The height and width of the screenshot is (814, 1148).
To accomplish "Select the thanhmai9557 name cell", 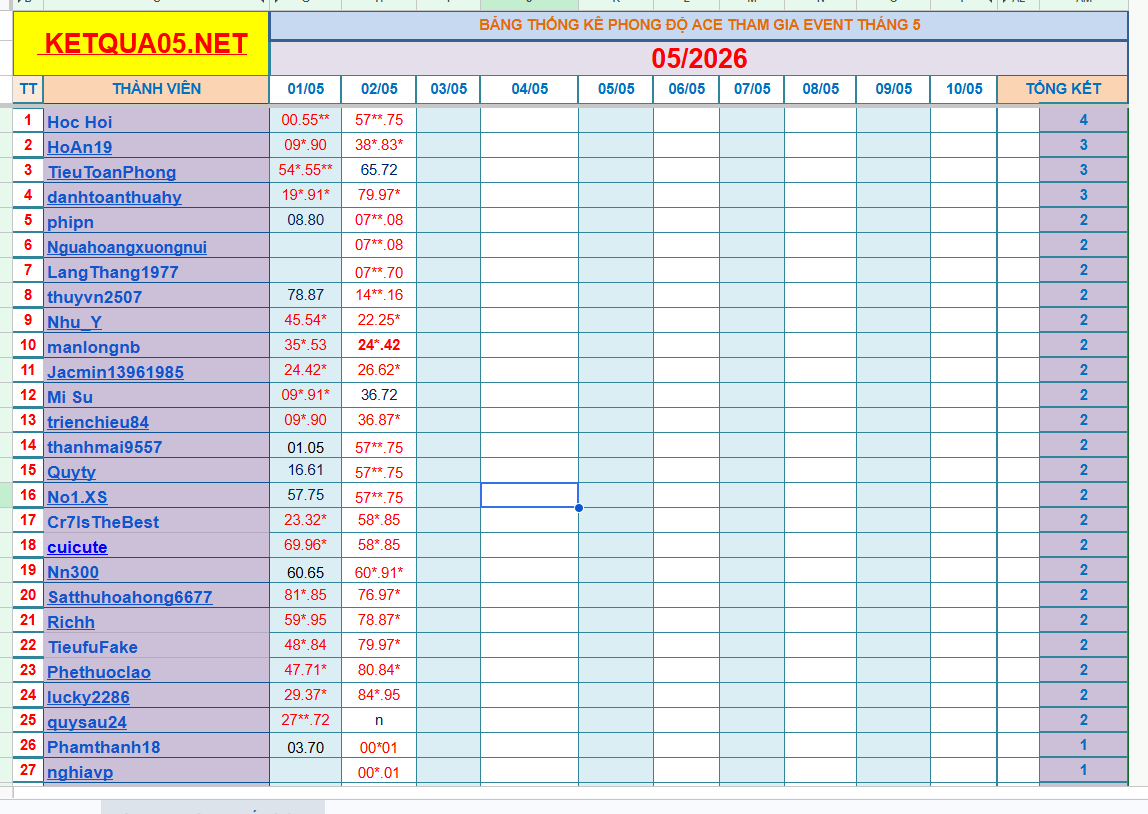I will tap(157, 445).
